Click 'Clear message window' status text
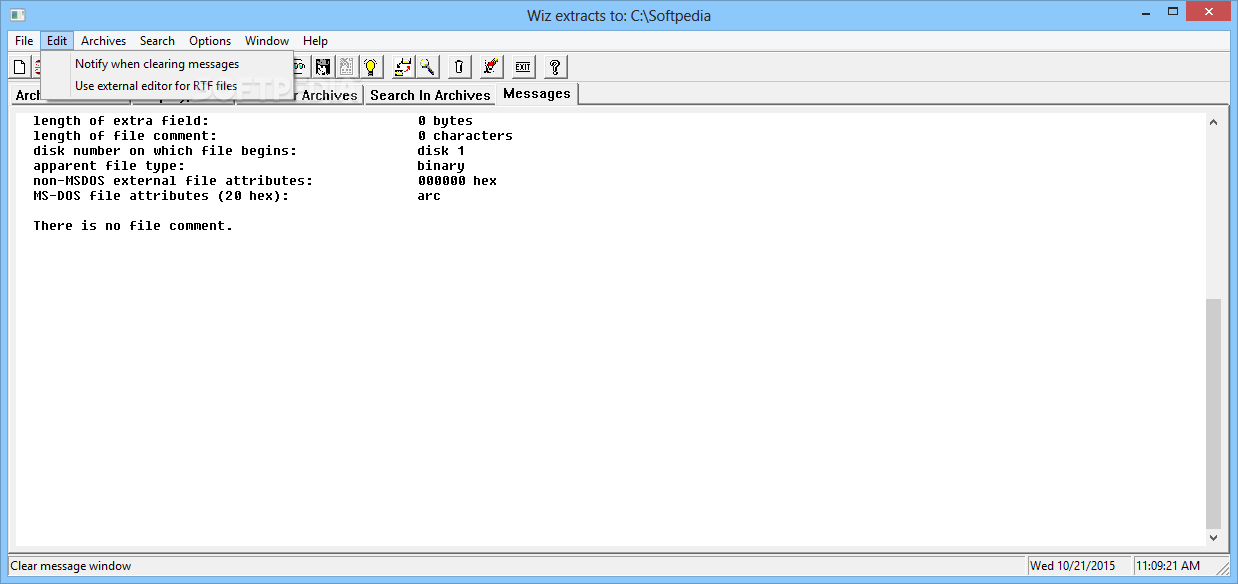This screenshot has height=584, width=1238. 71,566
